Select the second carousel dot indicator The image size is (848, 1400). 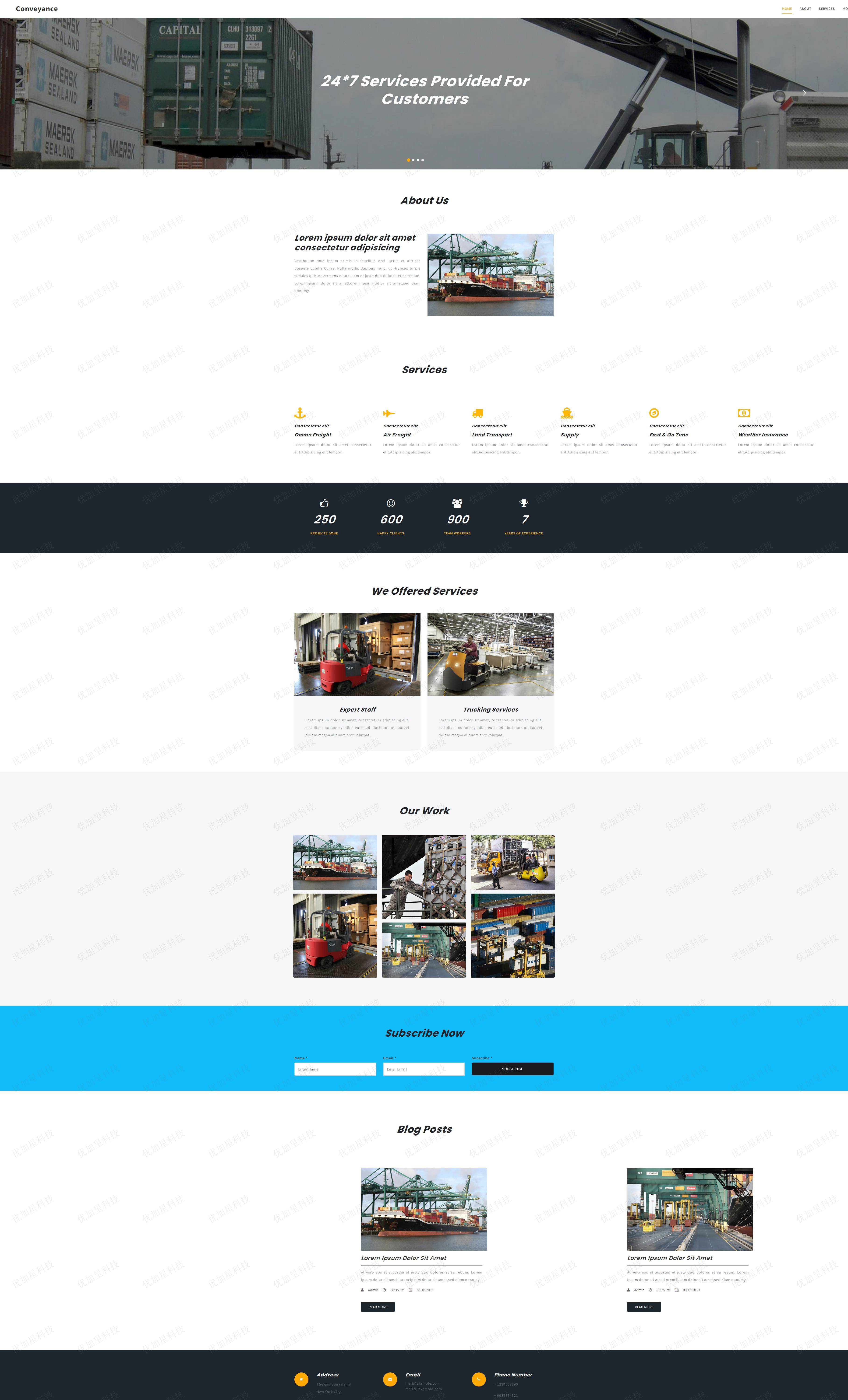(x=415, y=161)
